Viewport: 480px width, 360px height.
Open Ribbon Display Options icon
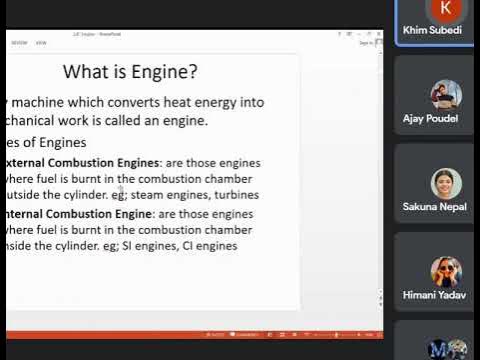(349, 34)
